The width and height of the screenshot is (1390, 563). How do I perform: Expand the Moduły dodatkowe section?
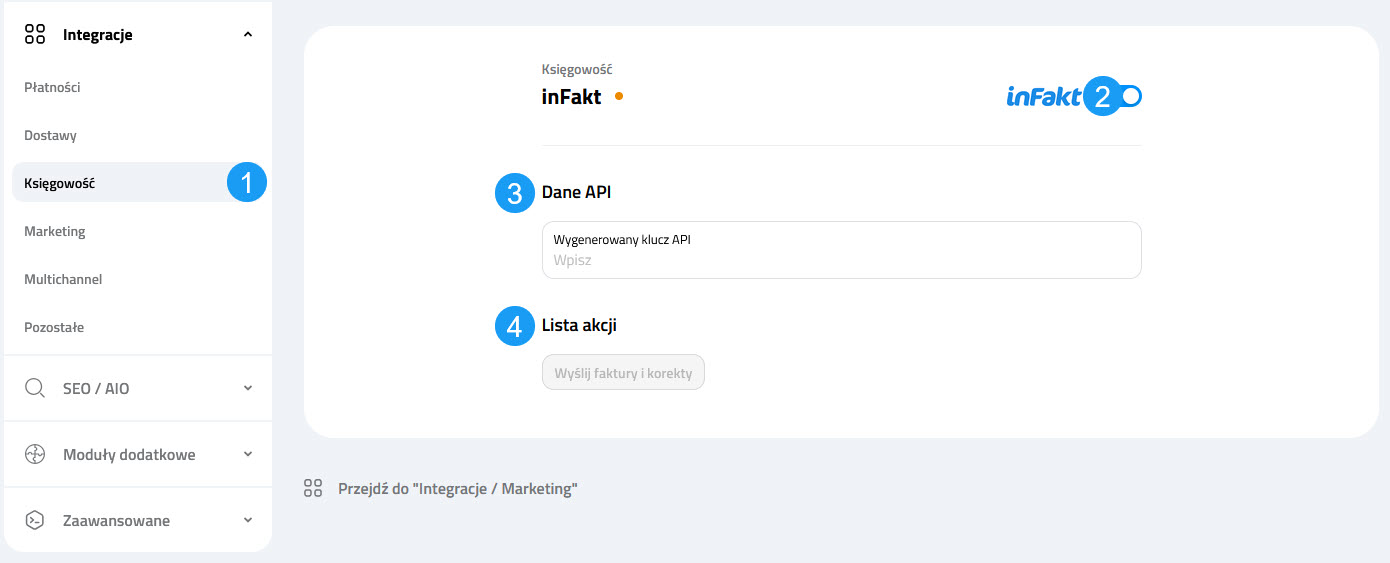248,454
